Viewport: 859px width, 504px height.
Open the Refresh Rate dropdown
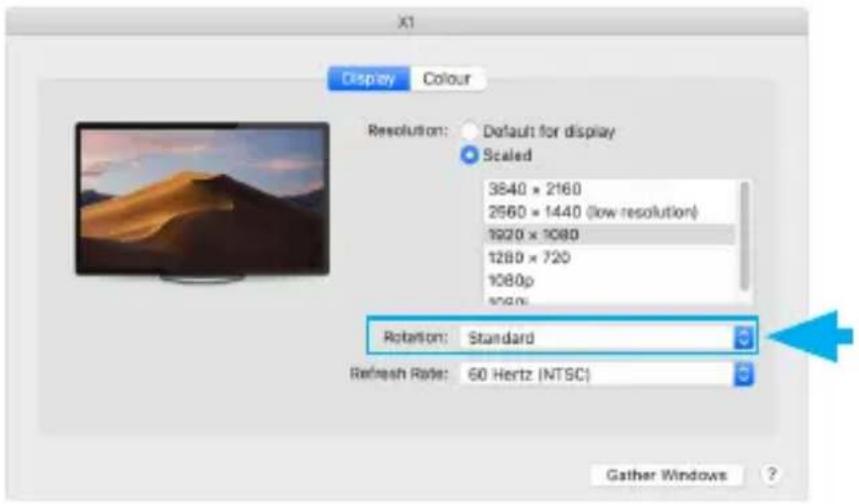point(607,375)
